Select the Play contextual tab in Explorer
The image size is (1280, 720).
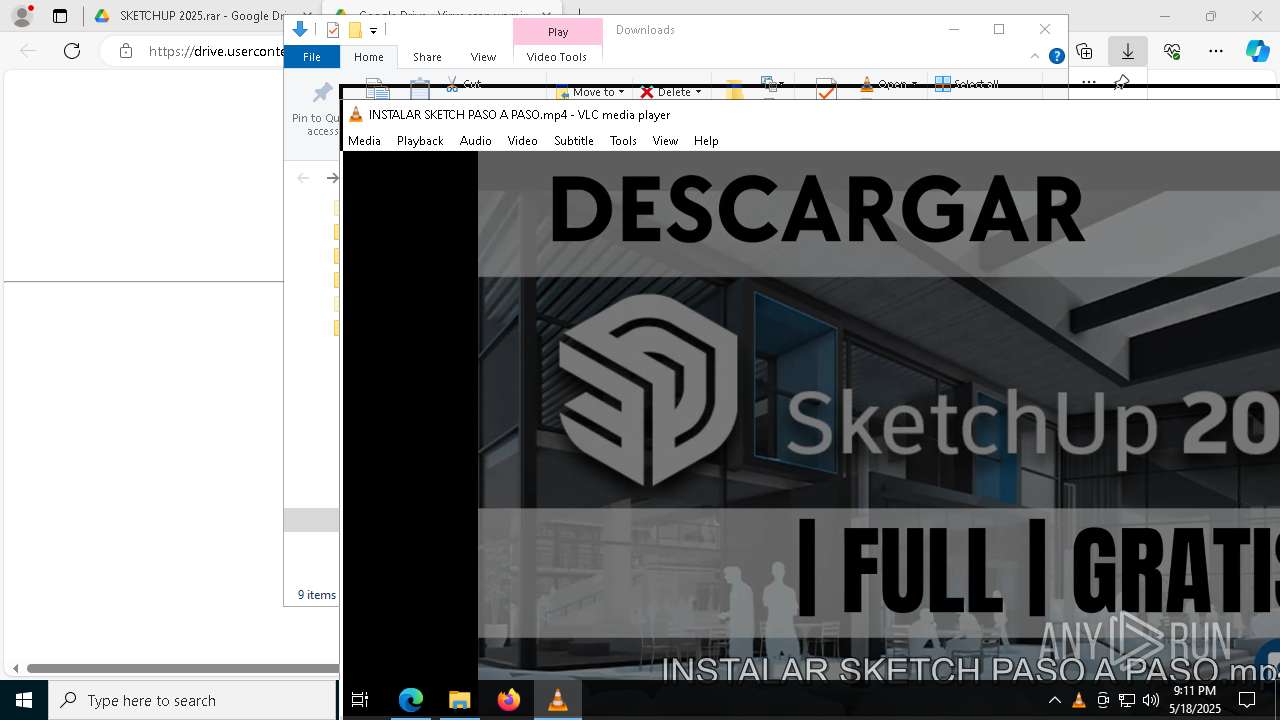[558, 32]
